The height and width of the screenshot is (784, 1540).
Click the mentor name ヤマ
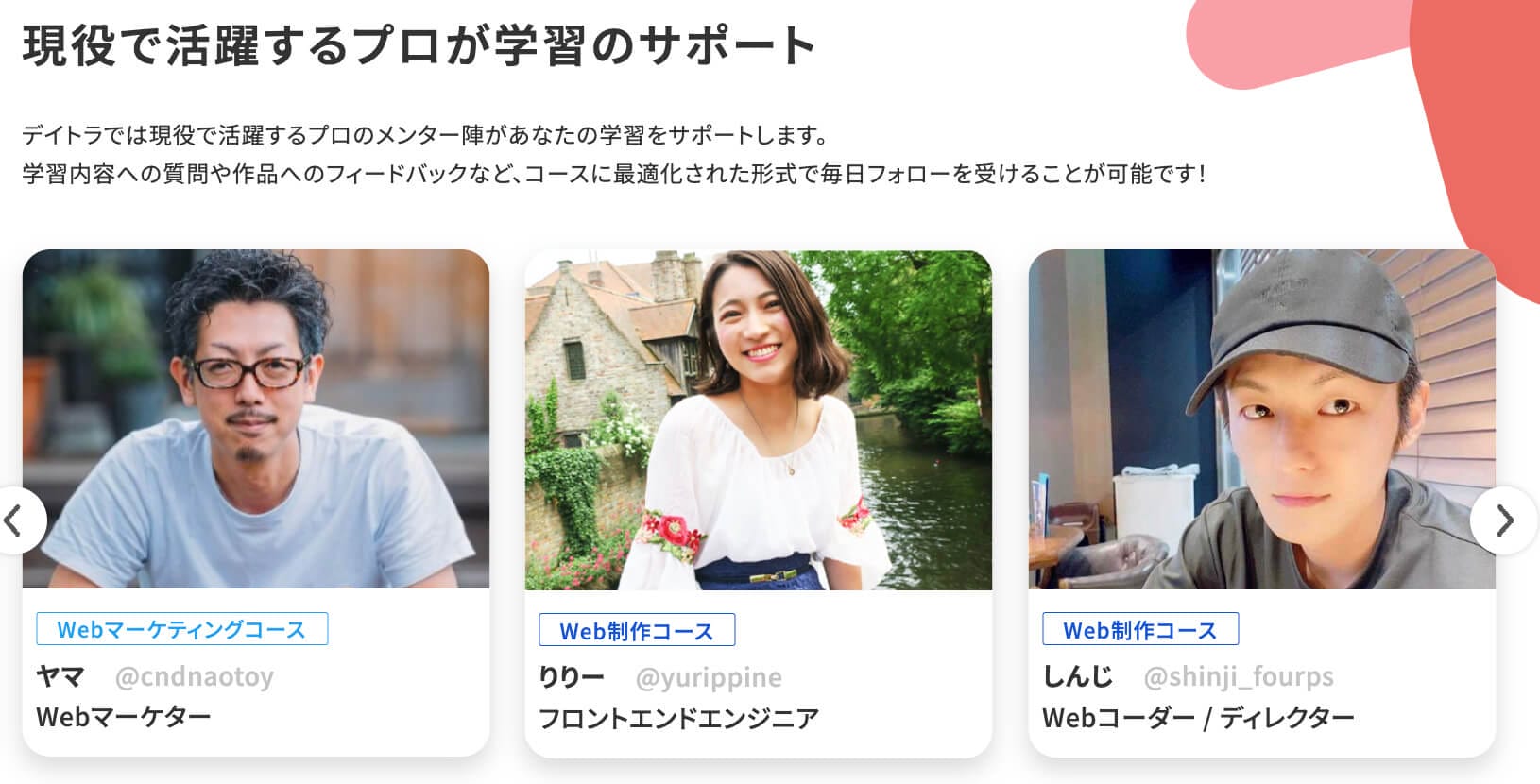click(x=60, y=676)
